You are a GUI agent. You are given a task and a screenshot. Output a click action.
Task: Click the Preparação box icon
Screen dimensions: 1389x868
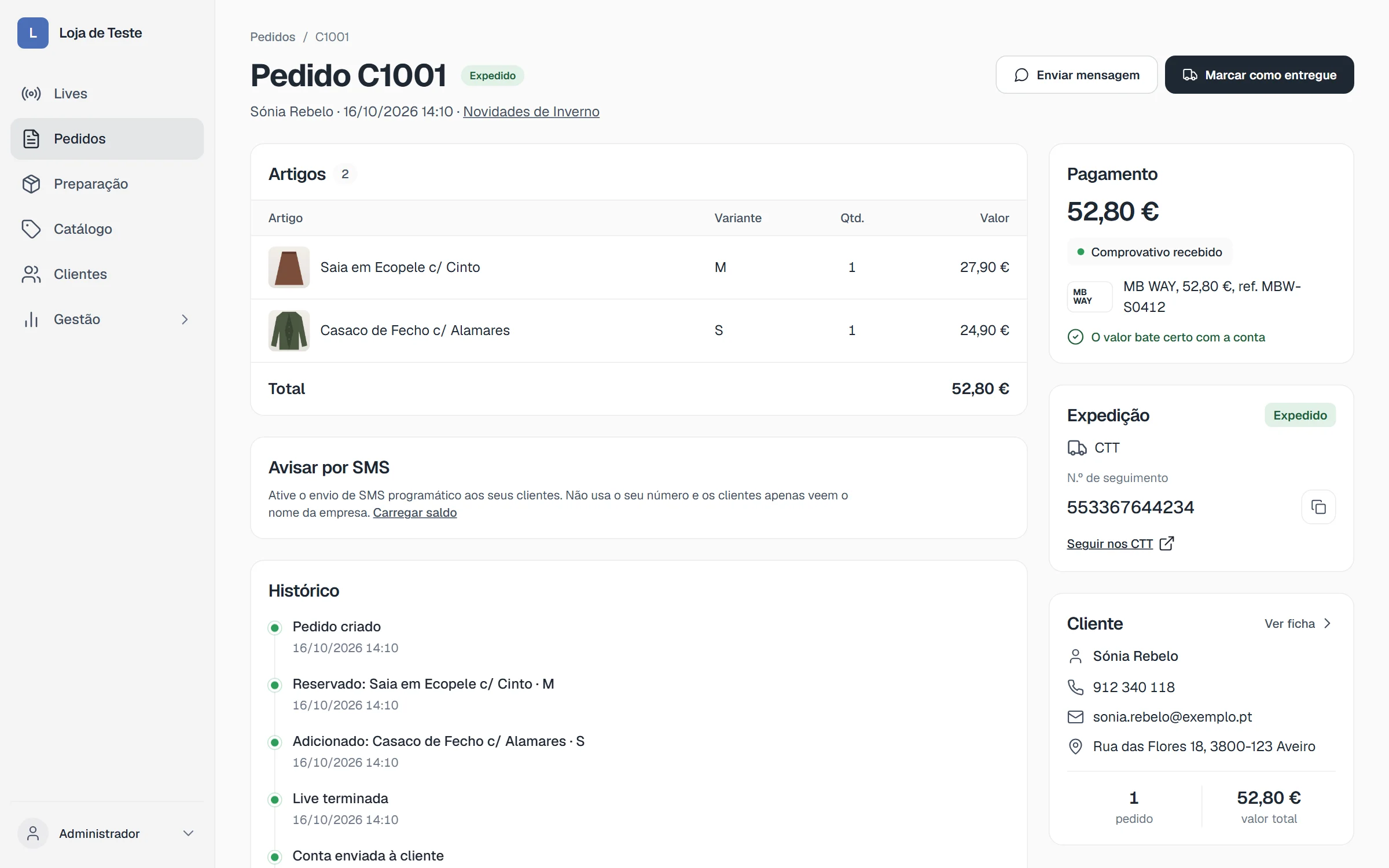pos(31,184)
